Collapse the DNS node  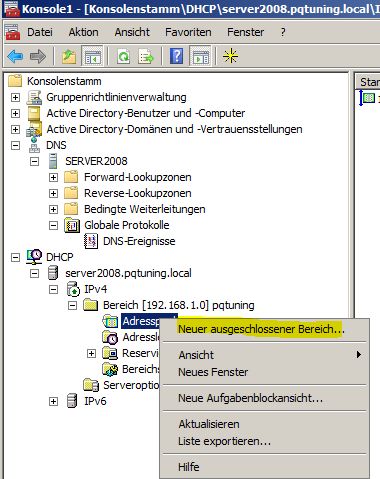click(x=15, y=145)
